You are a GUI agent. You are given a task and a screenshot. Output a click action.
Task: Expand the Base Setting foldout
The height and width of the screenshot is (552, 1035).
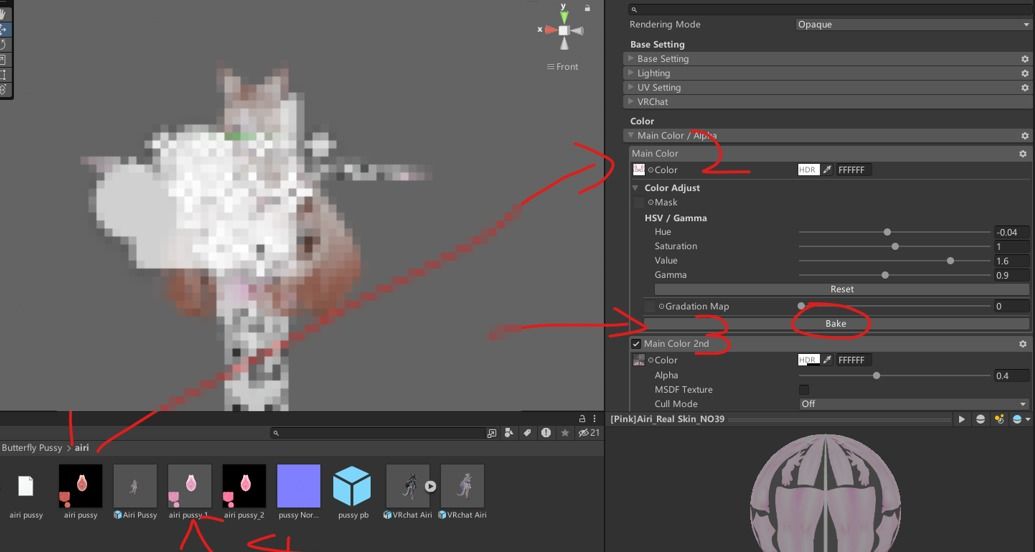[631, 59]
